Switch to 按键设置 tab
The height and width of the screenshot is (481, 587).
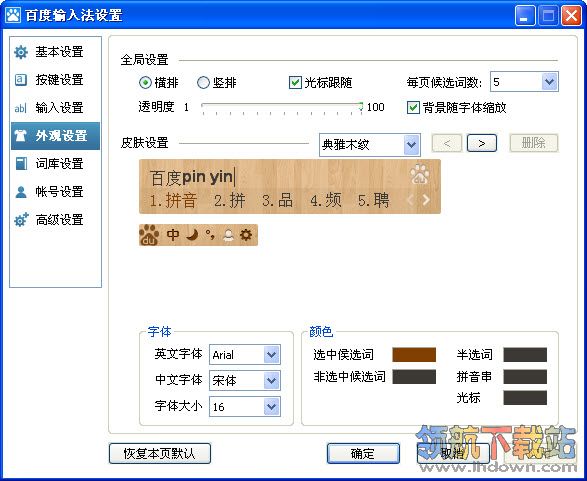[x=55, y=80]
